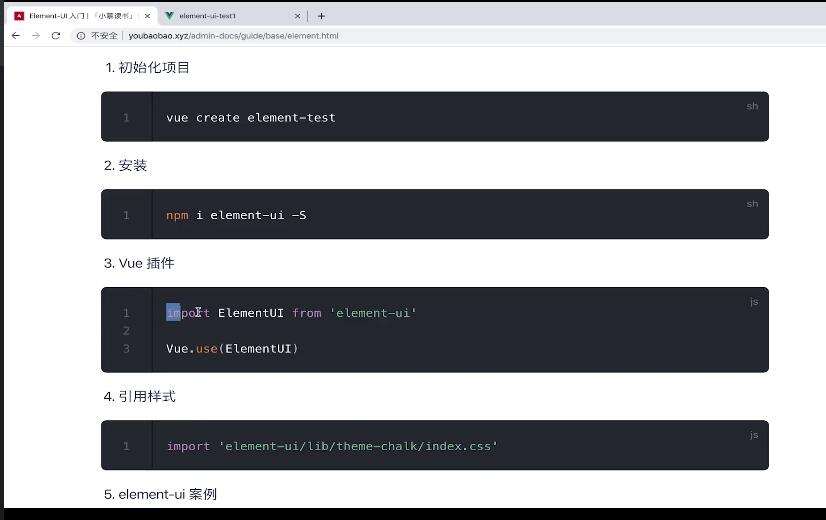The width and height of the screenshot is (826, 520).
Task: Click the heading 3. Vue 插件
Action: click(x=139, y=263)
